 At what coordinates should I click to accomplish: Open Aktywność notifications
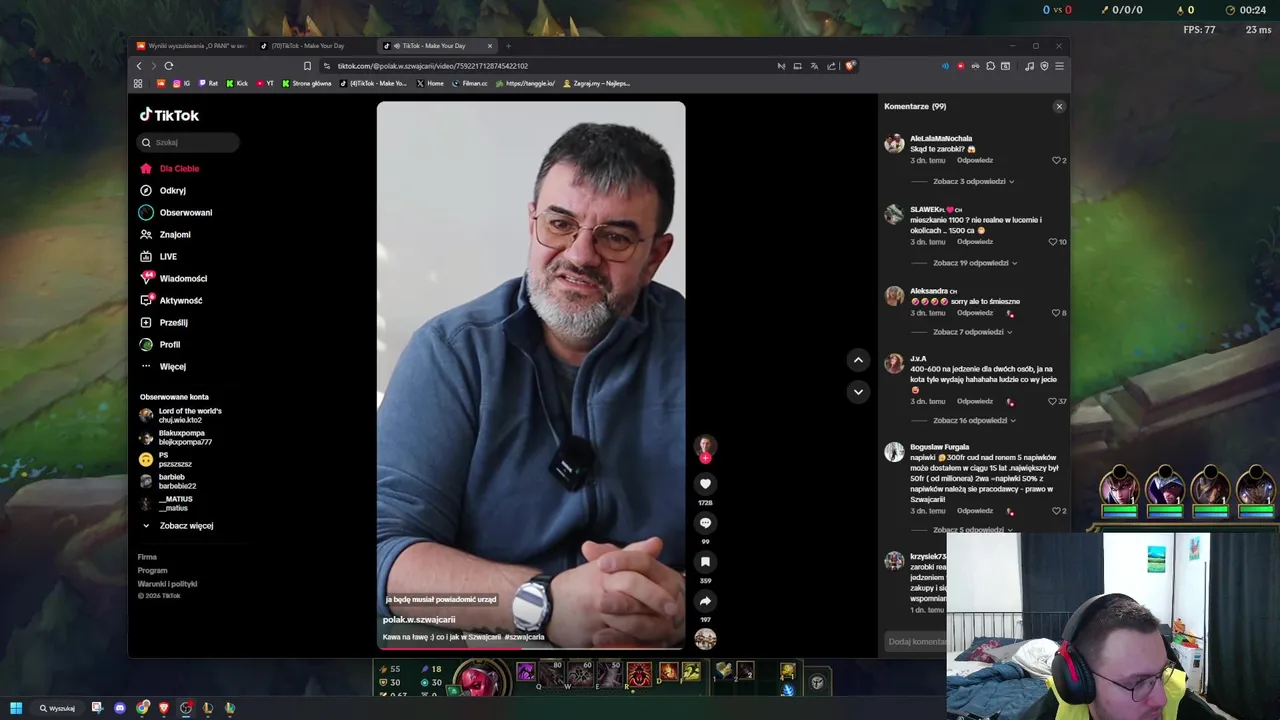click(x=171, y=300)
